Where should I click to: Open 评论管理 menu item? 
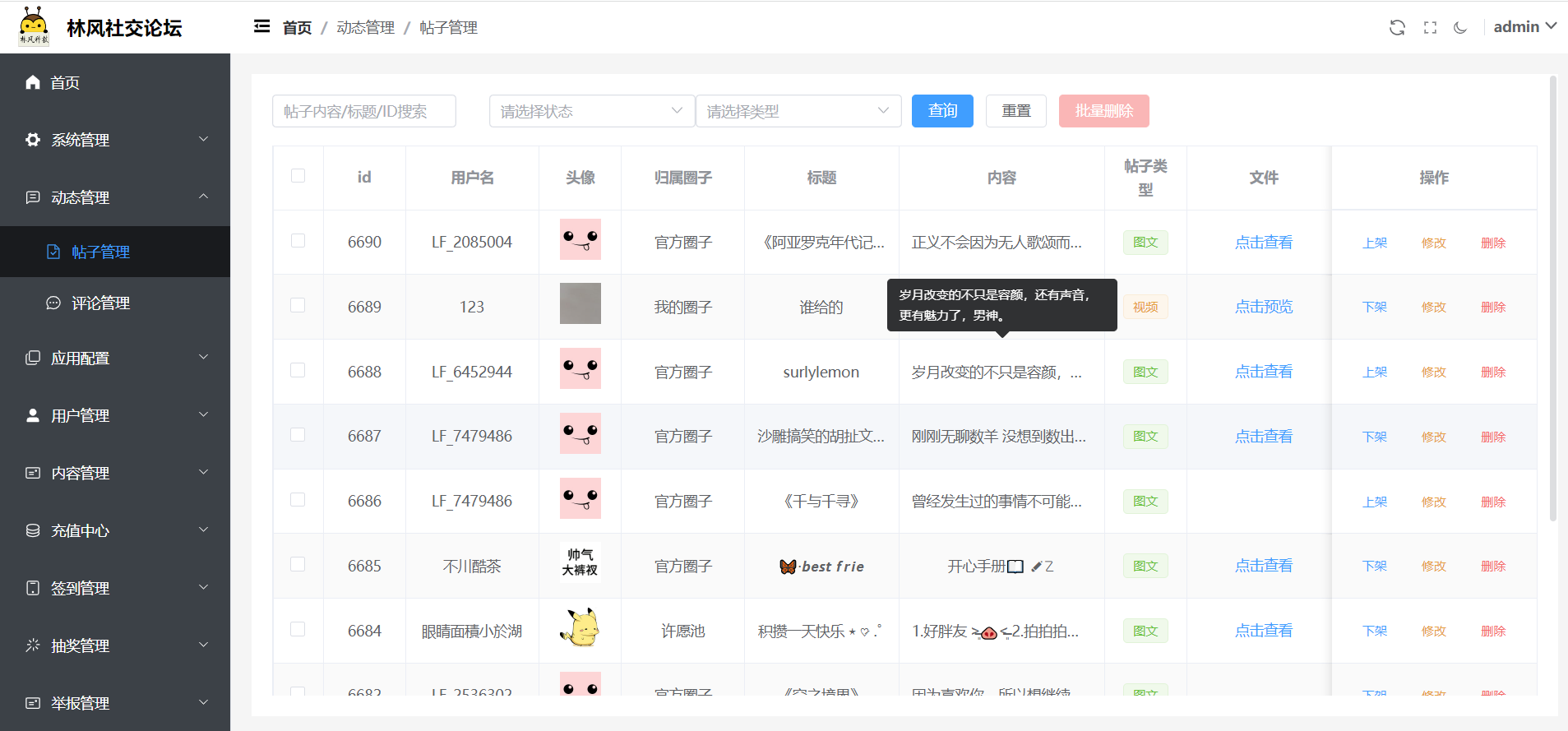tap(100, 303)
